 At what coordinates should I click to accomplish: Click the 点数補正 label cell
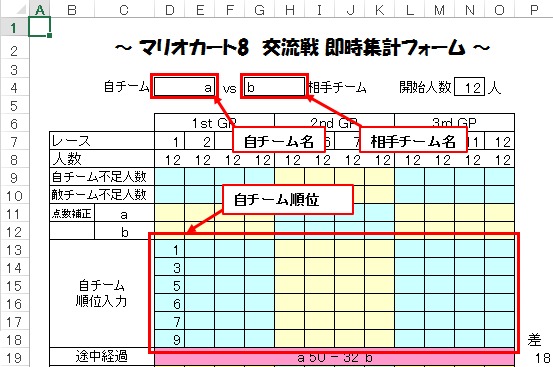[x=72, y=213]
